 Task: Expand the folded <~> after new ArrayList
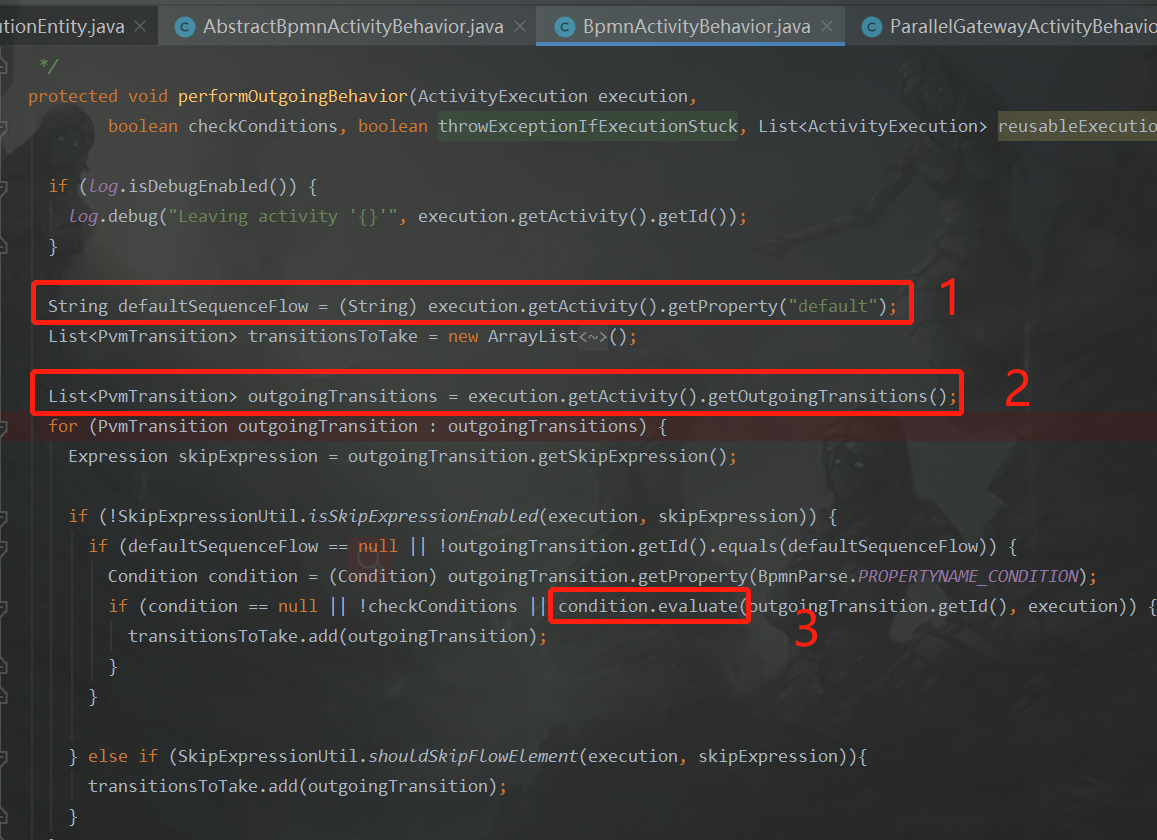point(593,337)
